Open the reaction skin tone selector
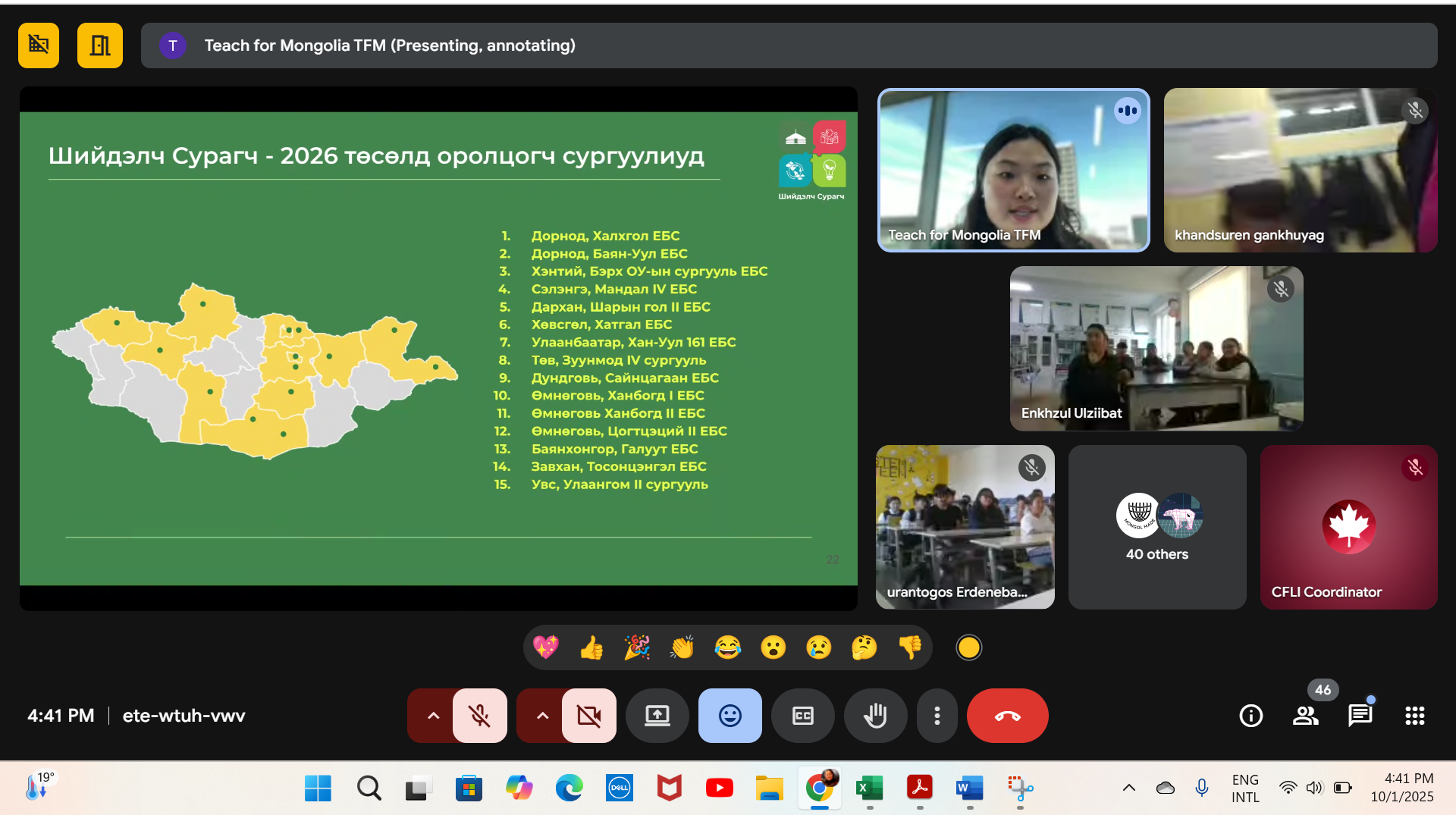1456x815 pixels. coord(968,647)
